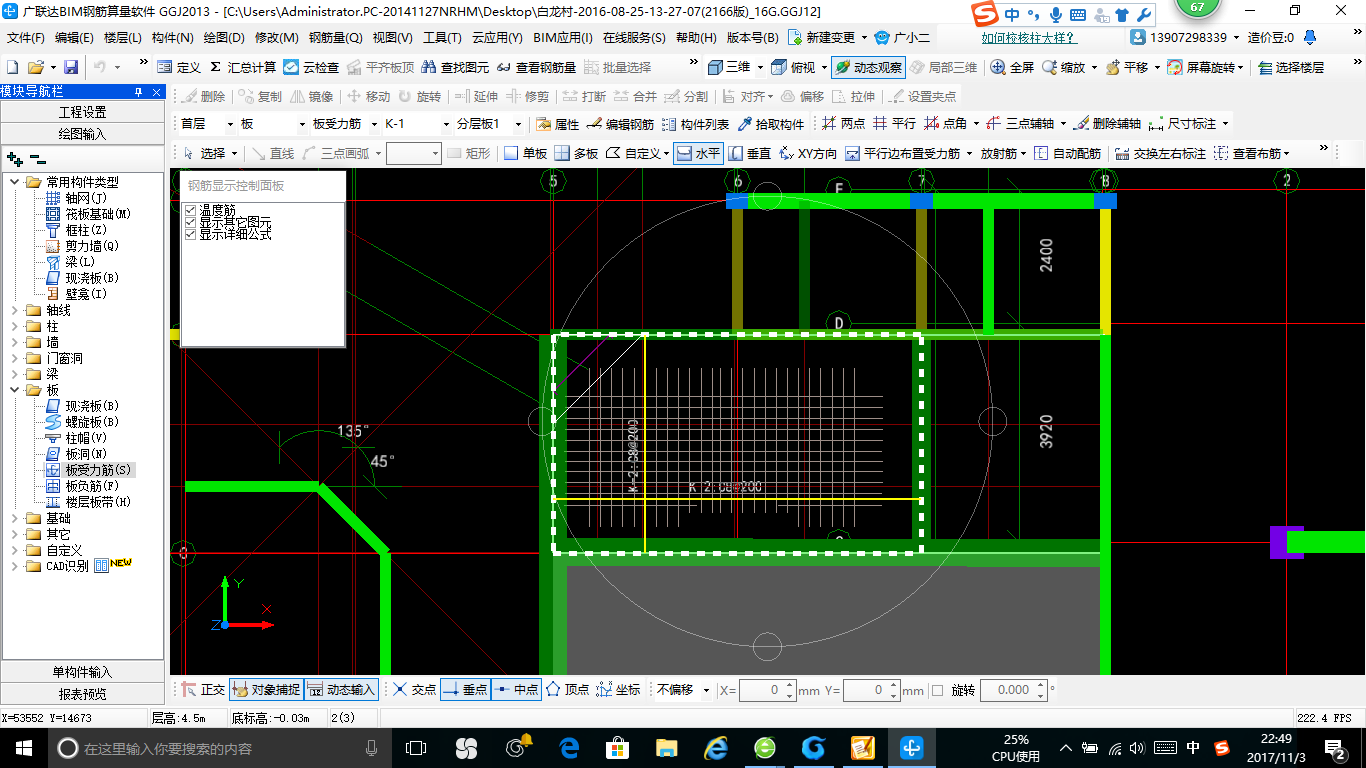Run 汇总计算 summary calculation
This screenshot has height=768, width=1366.
pyautogui.click(x=243, y=67)
